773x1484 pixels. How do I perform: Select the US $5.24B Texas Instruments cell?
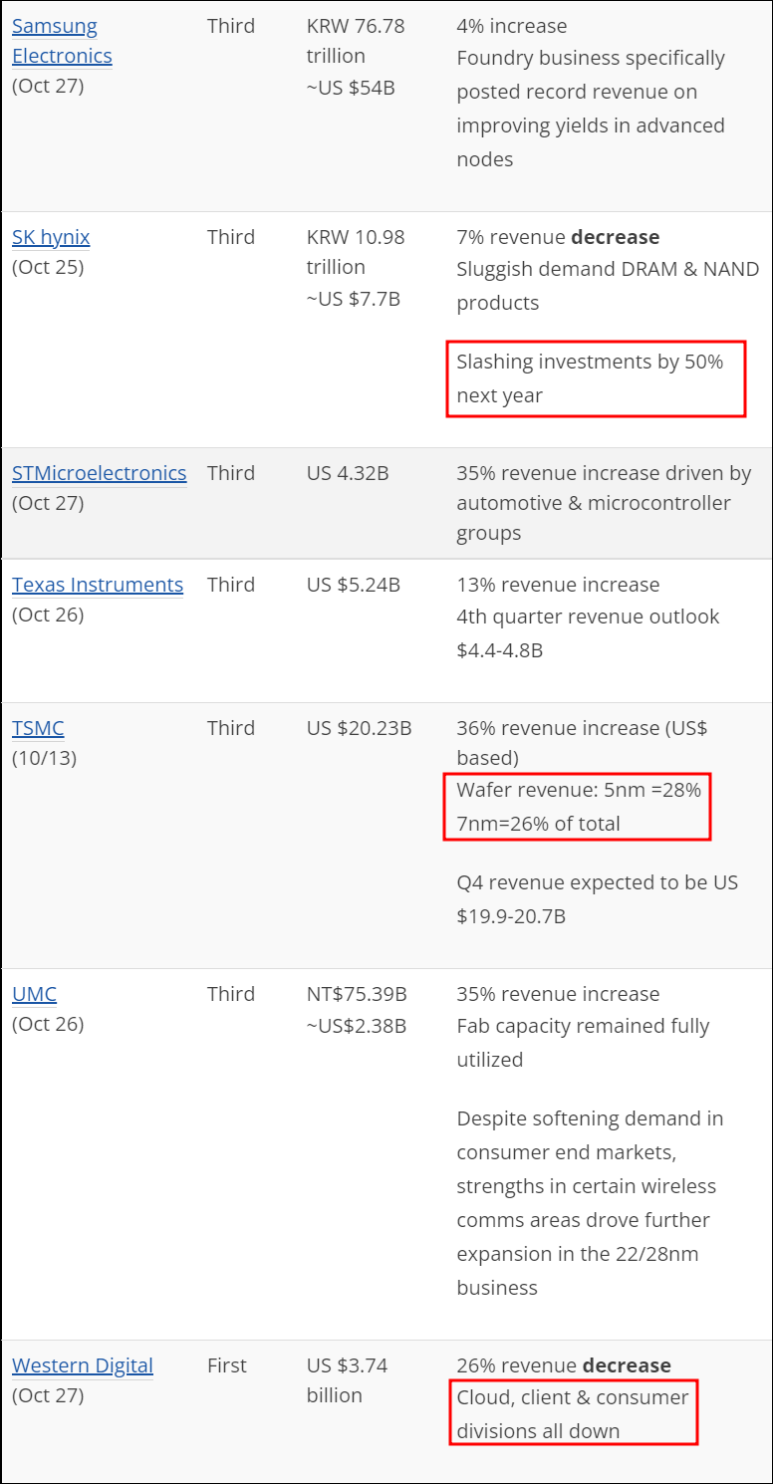353,585
